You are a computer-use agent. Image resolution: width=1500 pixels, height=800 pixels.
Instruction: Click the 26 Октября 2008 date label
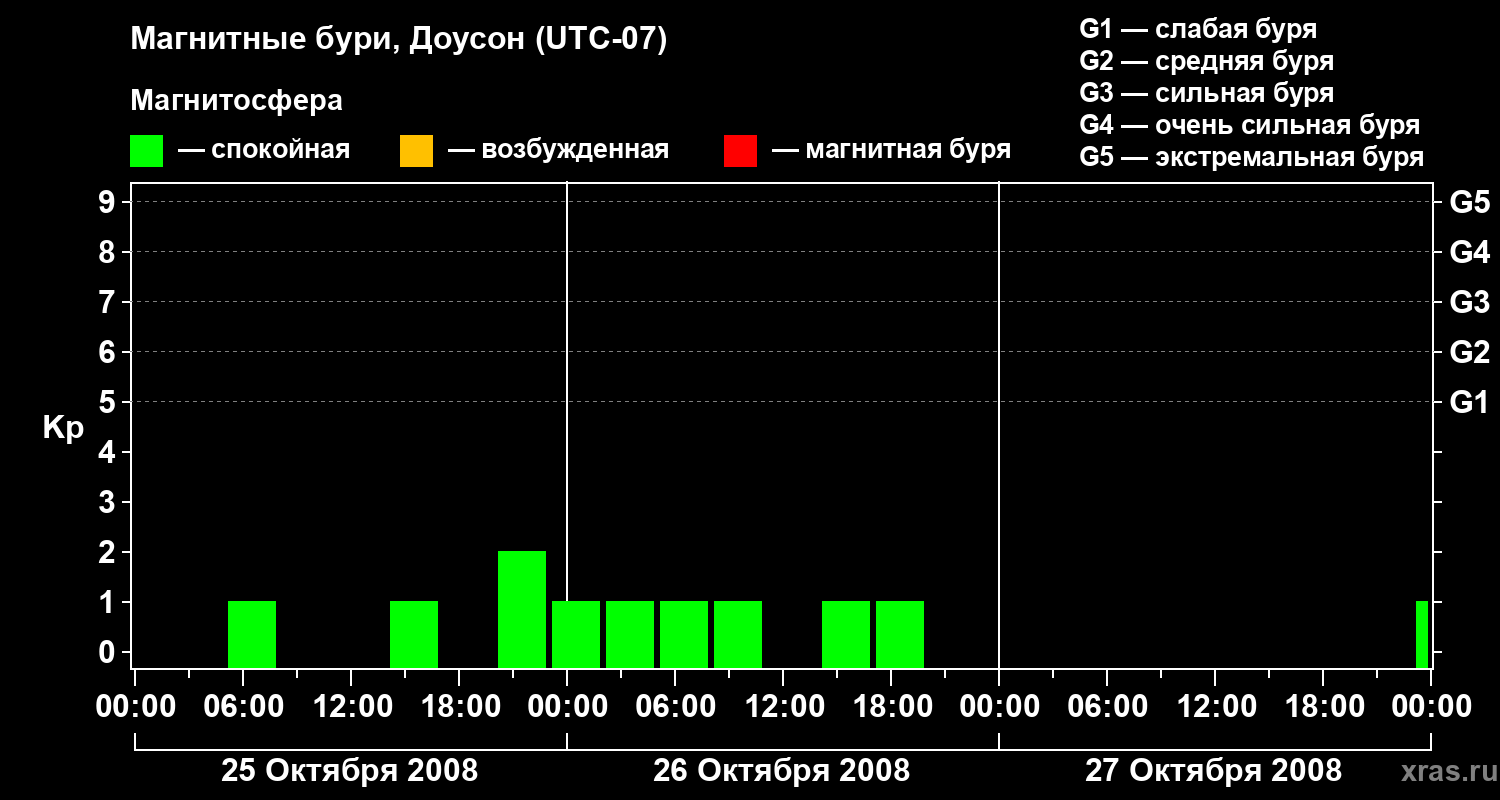781,771
